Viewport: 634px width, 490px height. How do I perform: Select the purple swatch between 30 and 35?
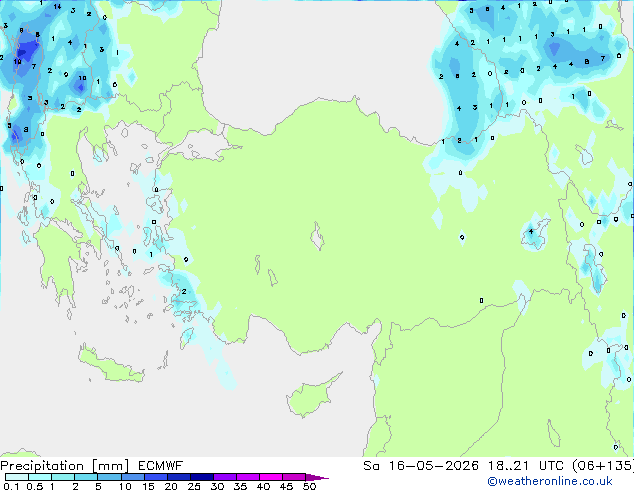(x=225, y=477)
